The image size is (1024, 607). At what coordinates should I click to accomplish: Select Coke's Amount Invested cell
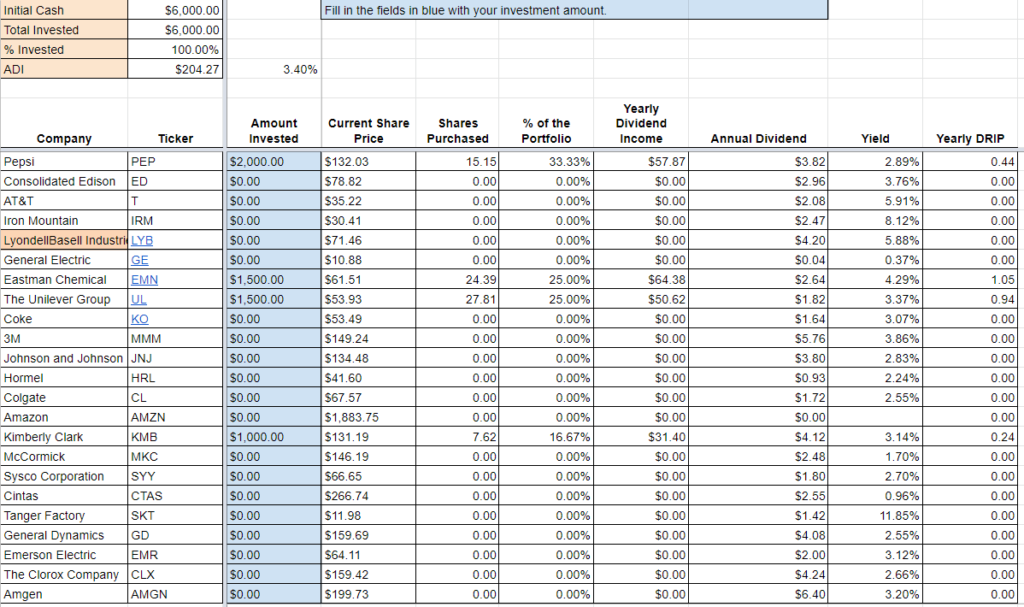pos(274,319)
